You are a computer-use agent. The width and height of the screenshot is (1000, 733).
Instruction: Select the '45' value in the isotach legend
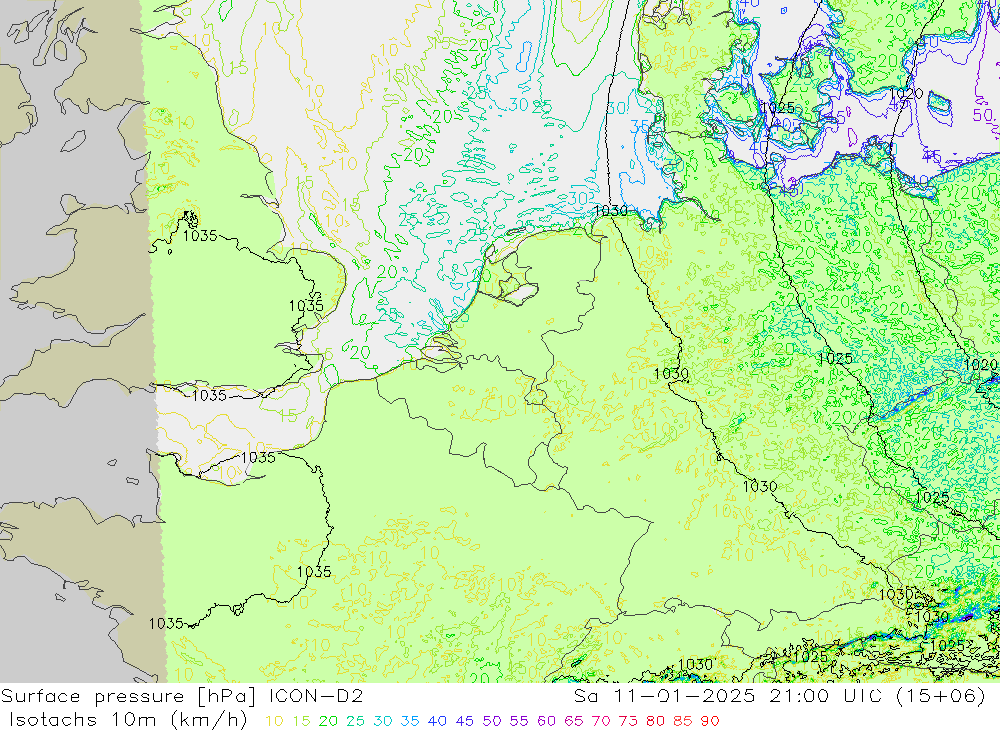coord(464,721)
